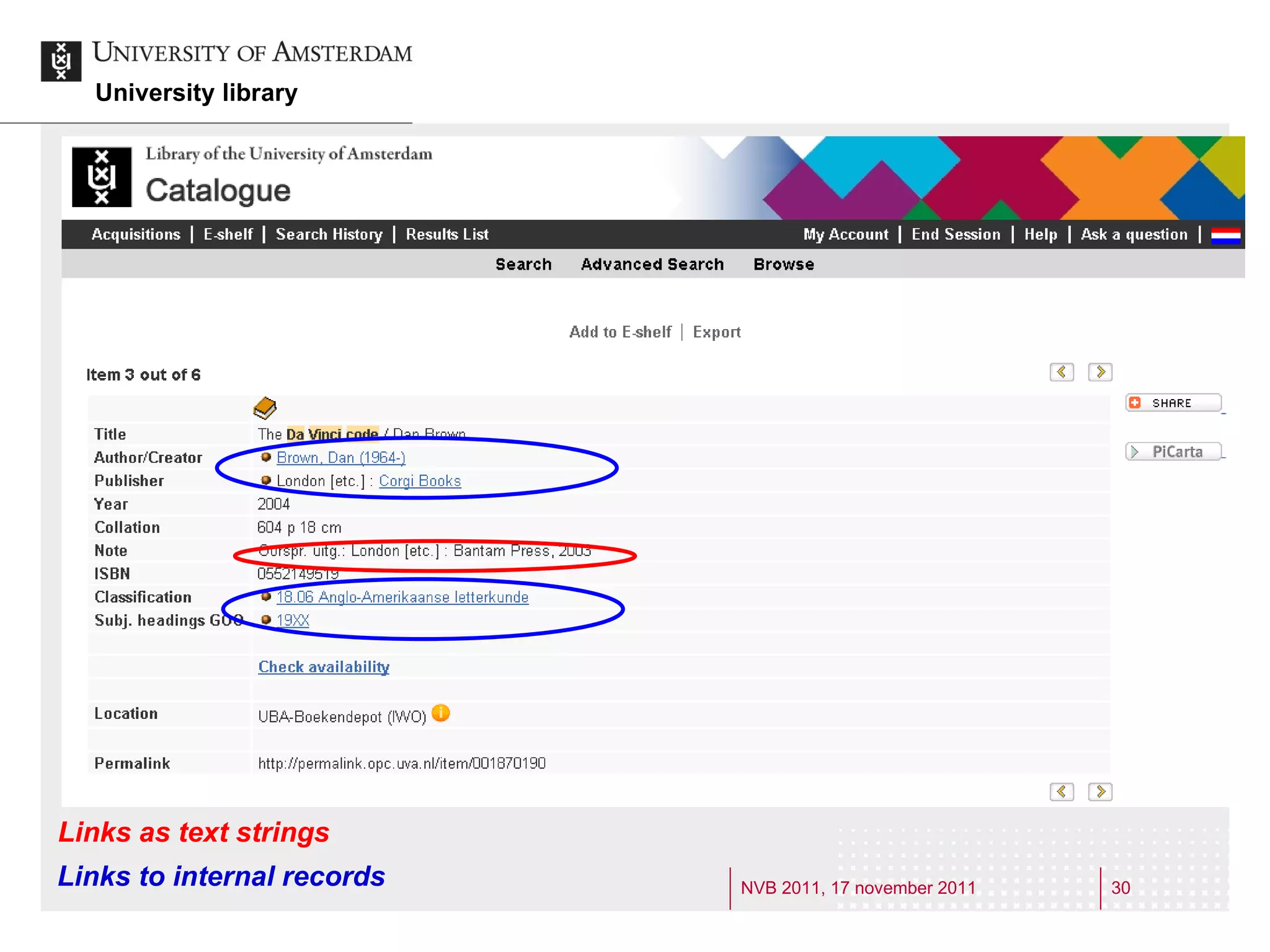Click the ISBN value 0552149519
Screen dimensions: 1270x952
click(x=298, y=574)
